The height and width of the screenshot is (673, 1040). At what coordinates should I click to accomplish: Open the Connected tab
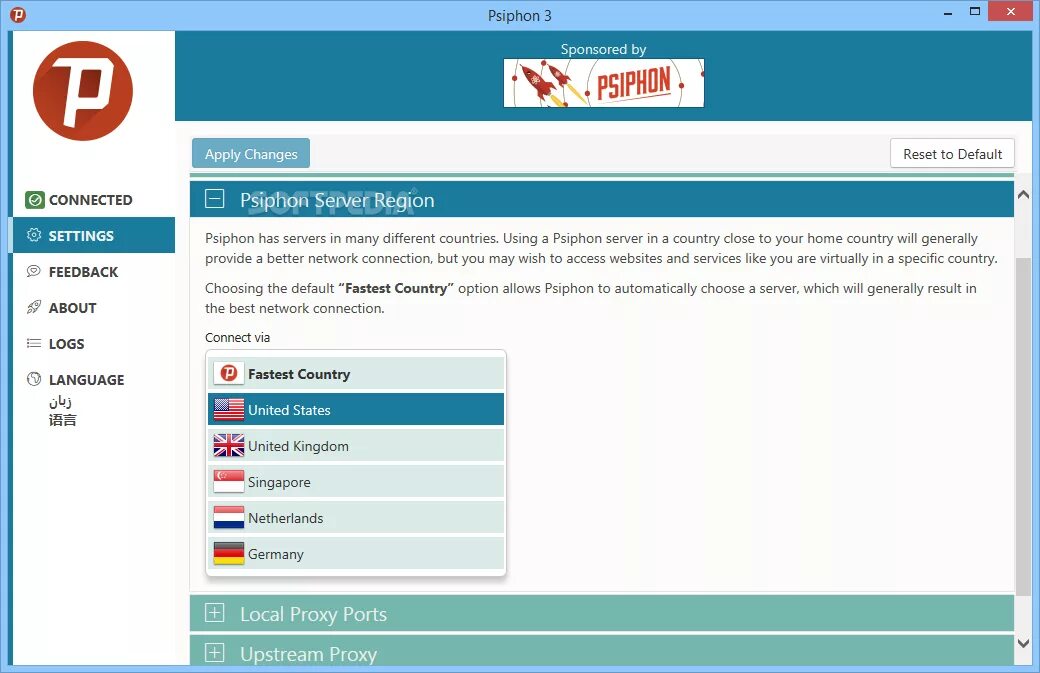[x=94, y=200]
